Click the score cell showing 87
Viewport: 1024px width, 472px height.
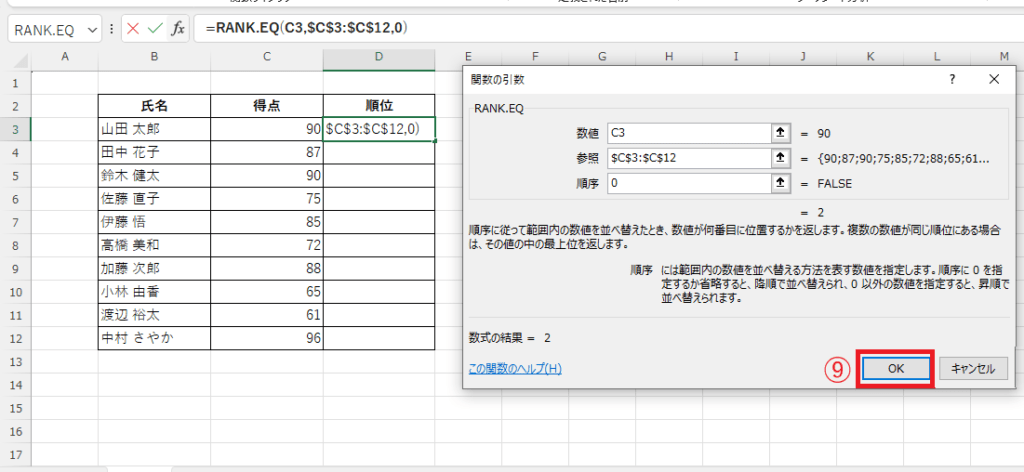(x=266, y=153)
